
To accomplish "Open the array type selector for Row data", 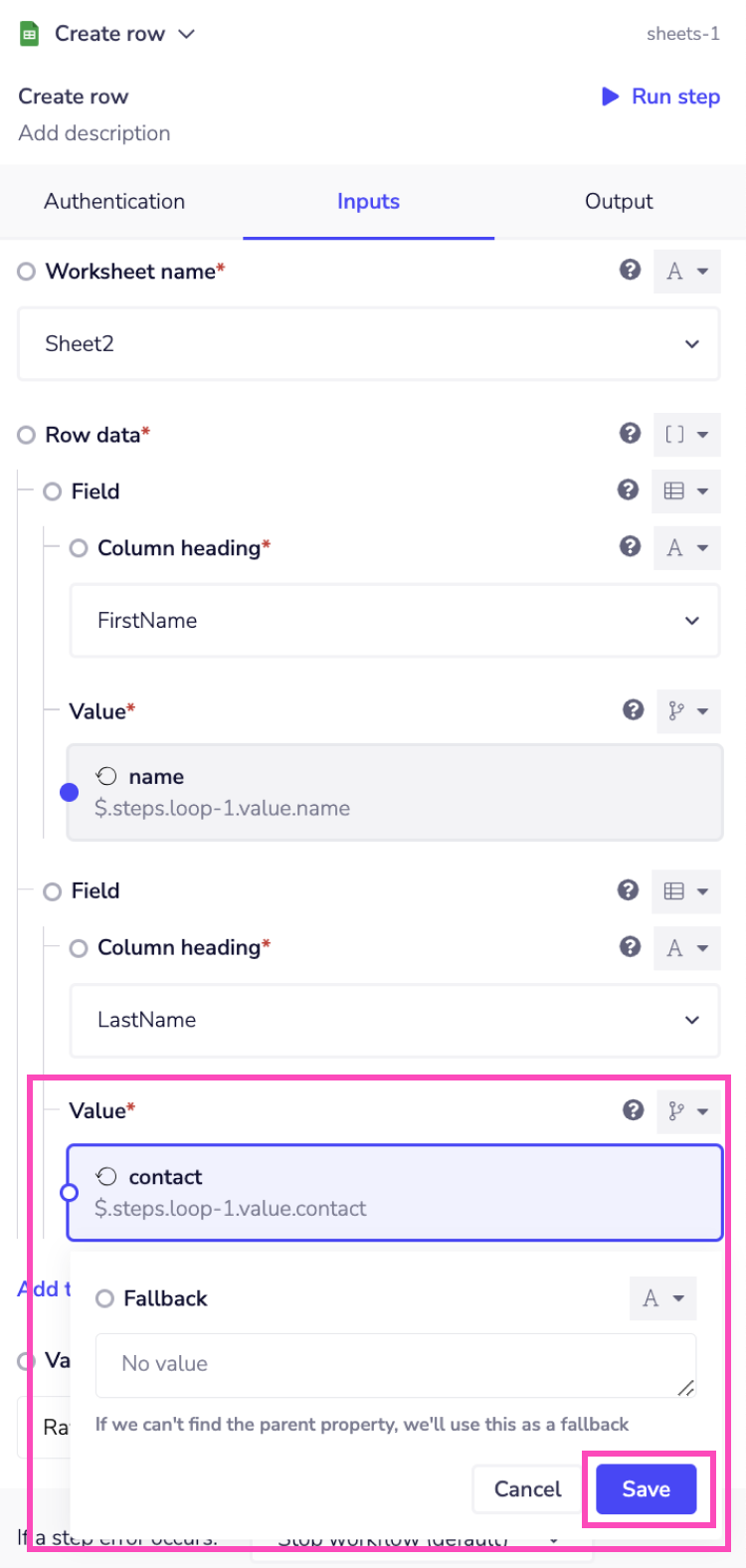I will click(687, 433).
